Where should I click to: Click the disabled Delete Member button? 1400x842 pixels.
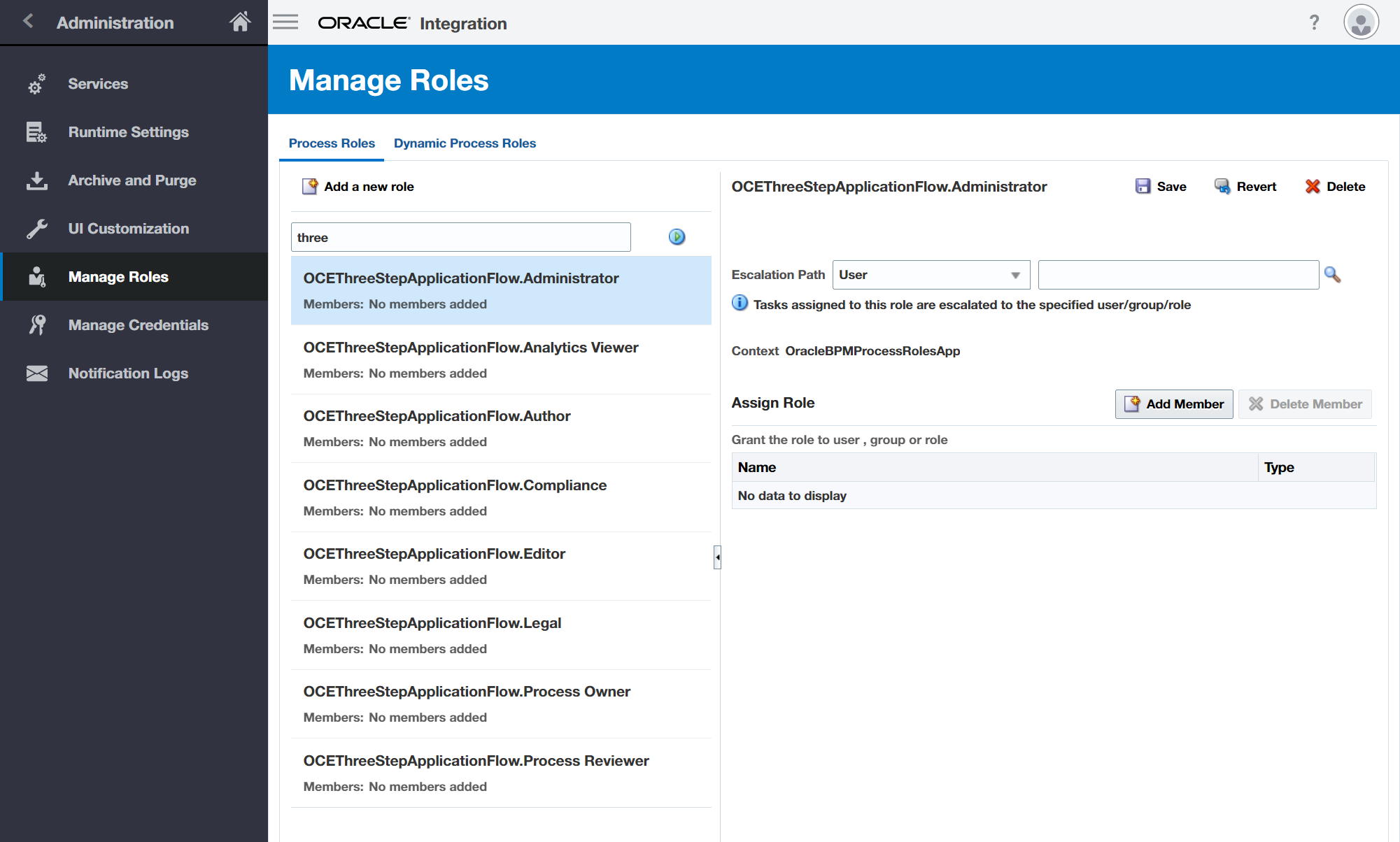[x=1305, y=404]
